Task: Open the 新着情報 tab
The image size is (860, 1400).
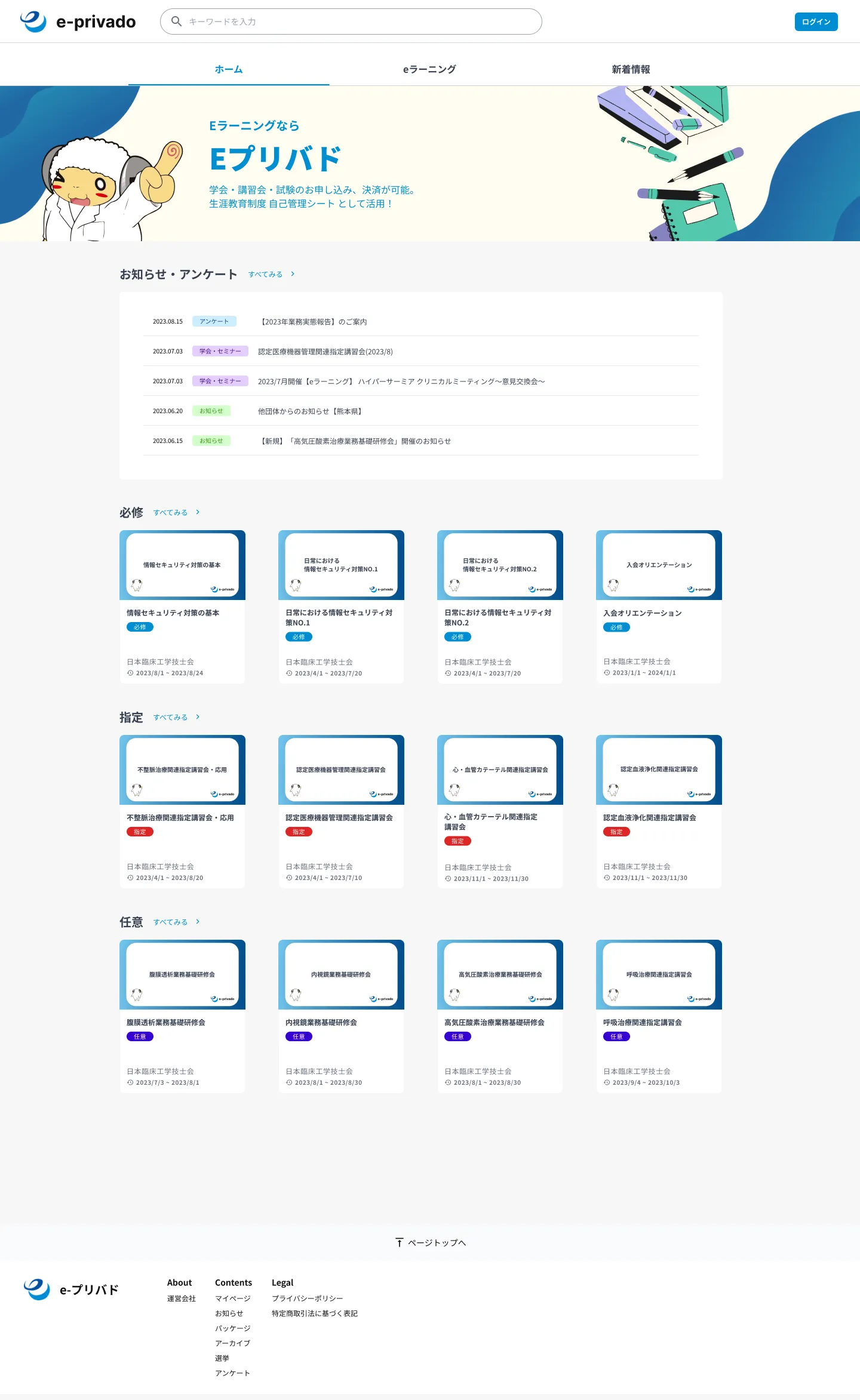Action: coord(631,69)
